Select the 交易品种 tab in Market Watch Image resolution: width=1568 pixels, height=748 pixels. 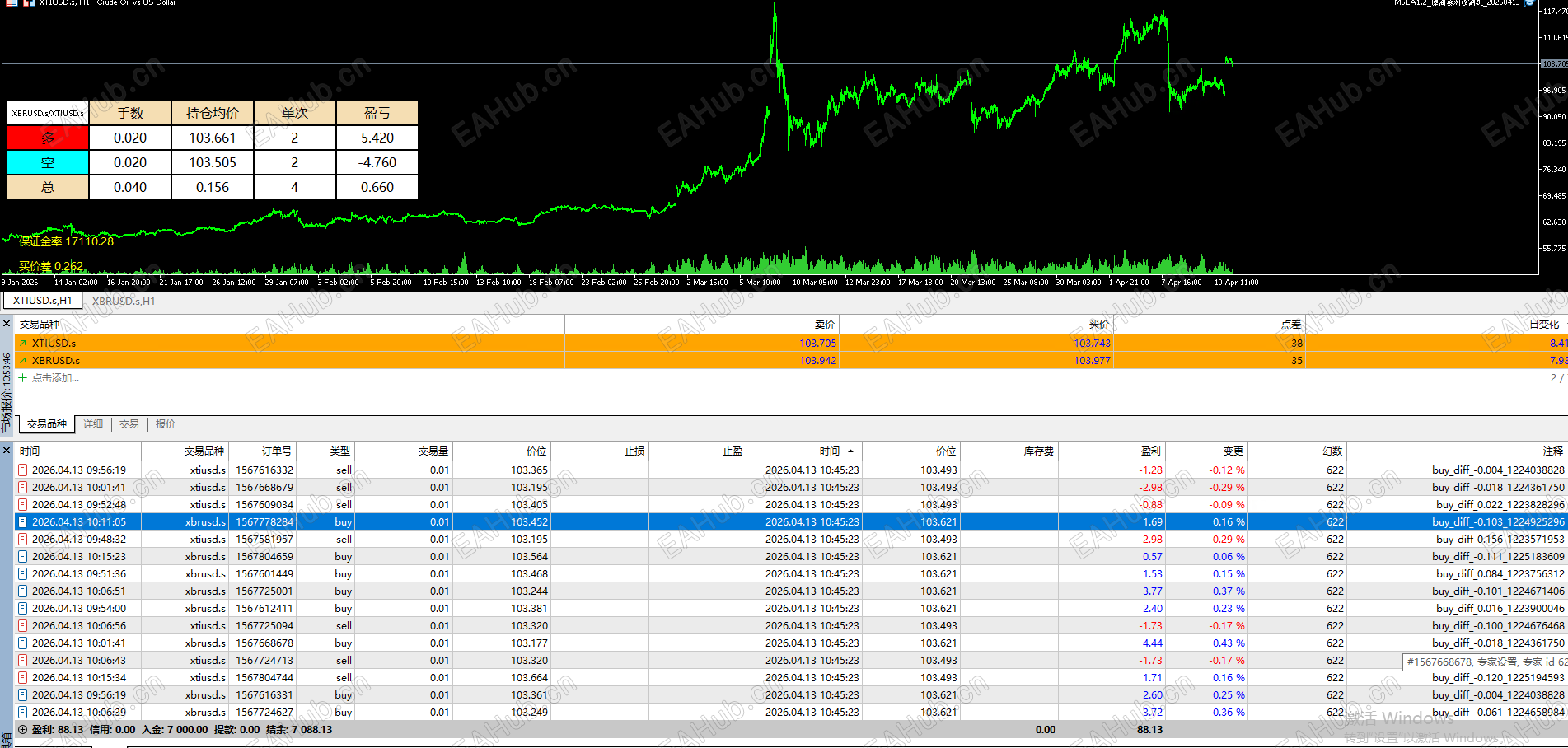click(x=47, y=423)
